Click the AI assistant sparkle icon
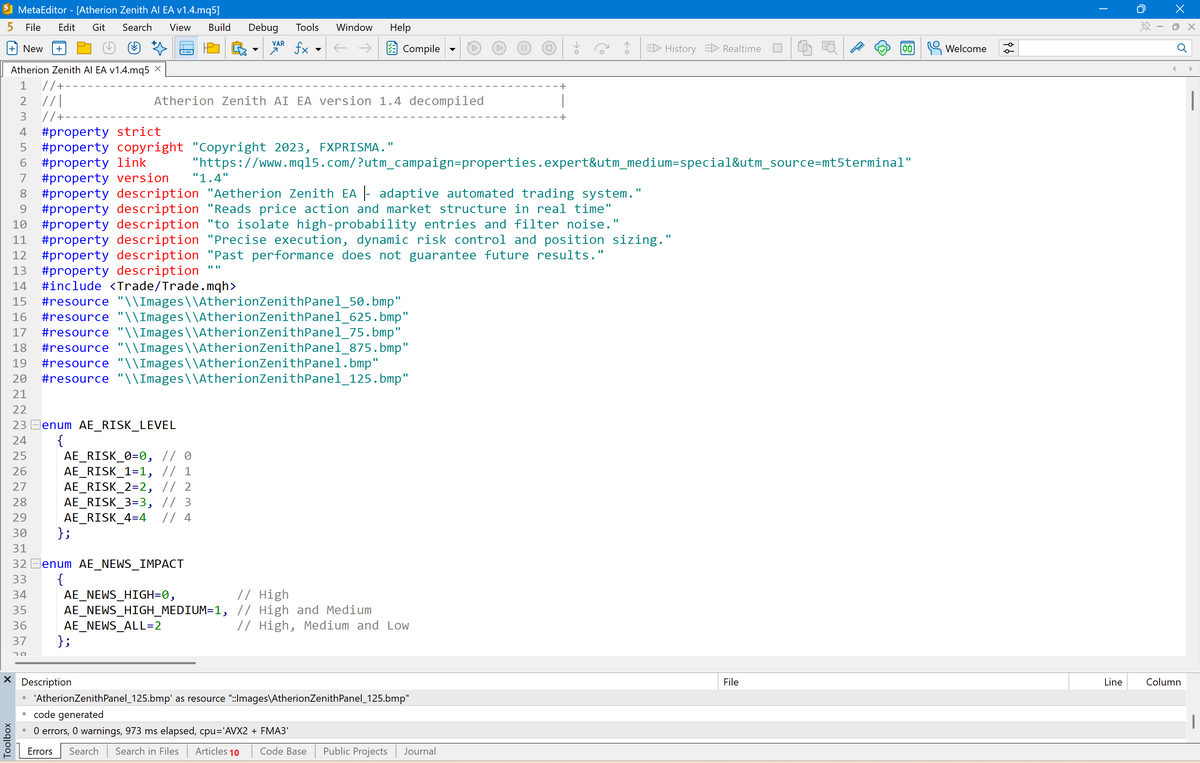 (x=159, y=48)
